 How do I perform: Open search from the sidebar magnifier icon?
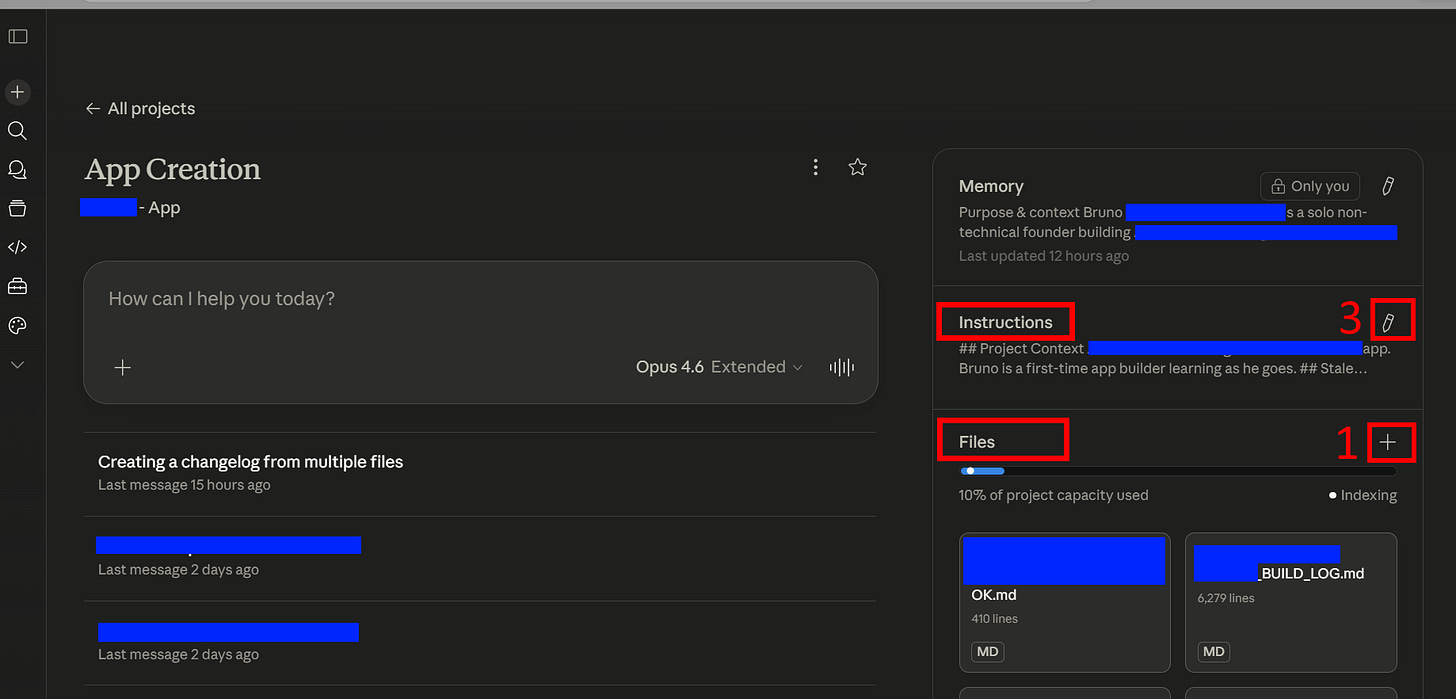tap(17, 131)
